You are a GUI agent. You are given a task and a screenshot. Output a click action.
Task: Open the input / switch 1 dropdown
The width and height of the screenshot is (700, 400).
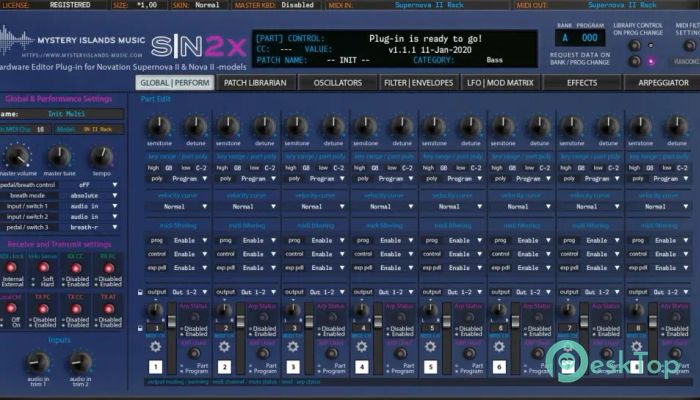point(91,206)
